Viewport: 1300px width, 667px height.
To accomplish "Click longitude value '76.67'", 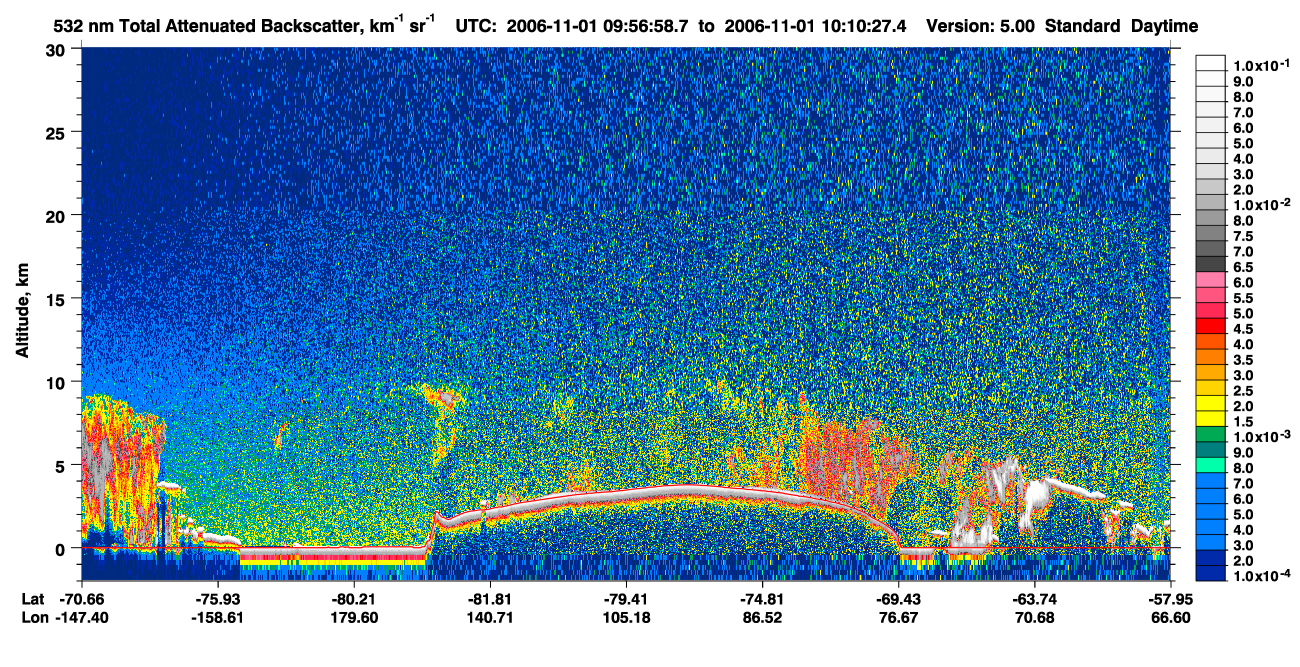I will (x=898, y=618).
